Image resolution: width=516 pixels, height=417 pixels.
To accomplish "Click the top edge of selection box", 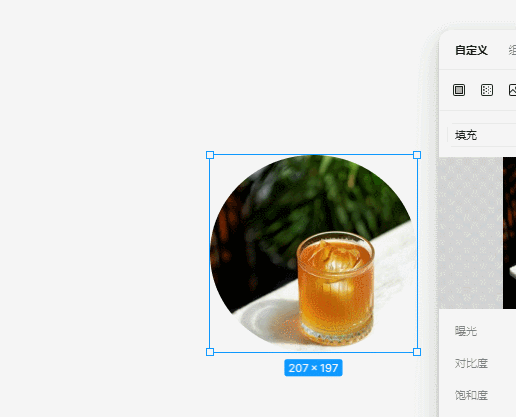I will 313,155.
